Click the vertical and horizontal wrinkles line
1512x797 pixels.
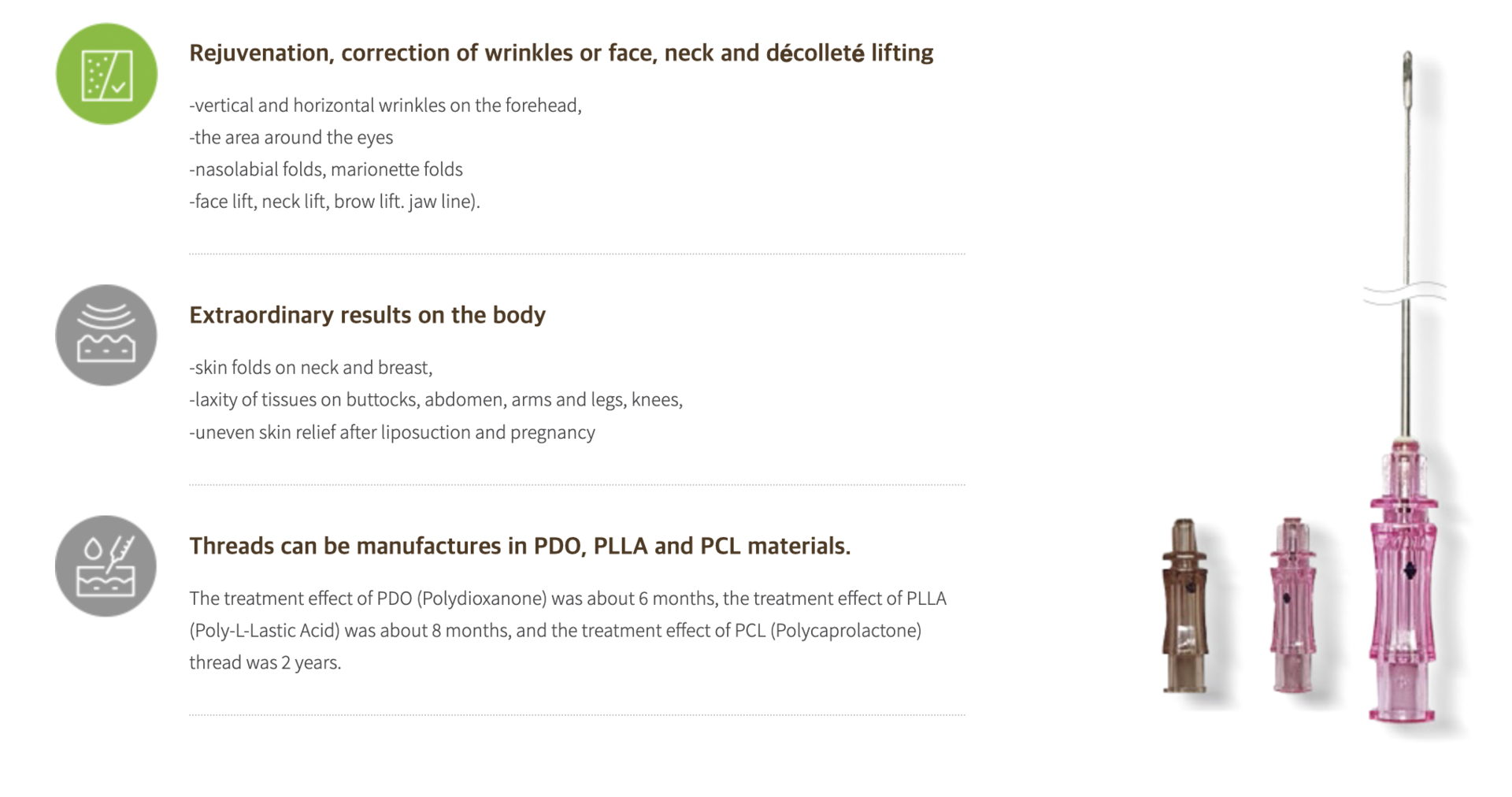click(x=385, y=106)
